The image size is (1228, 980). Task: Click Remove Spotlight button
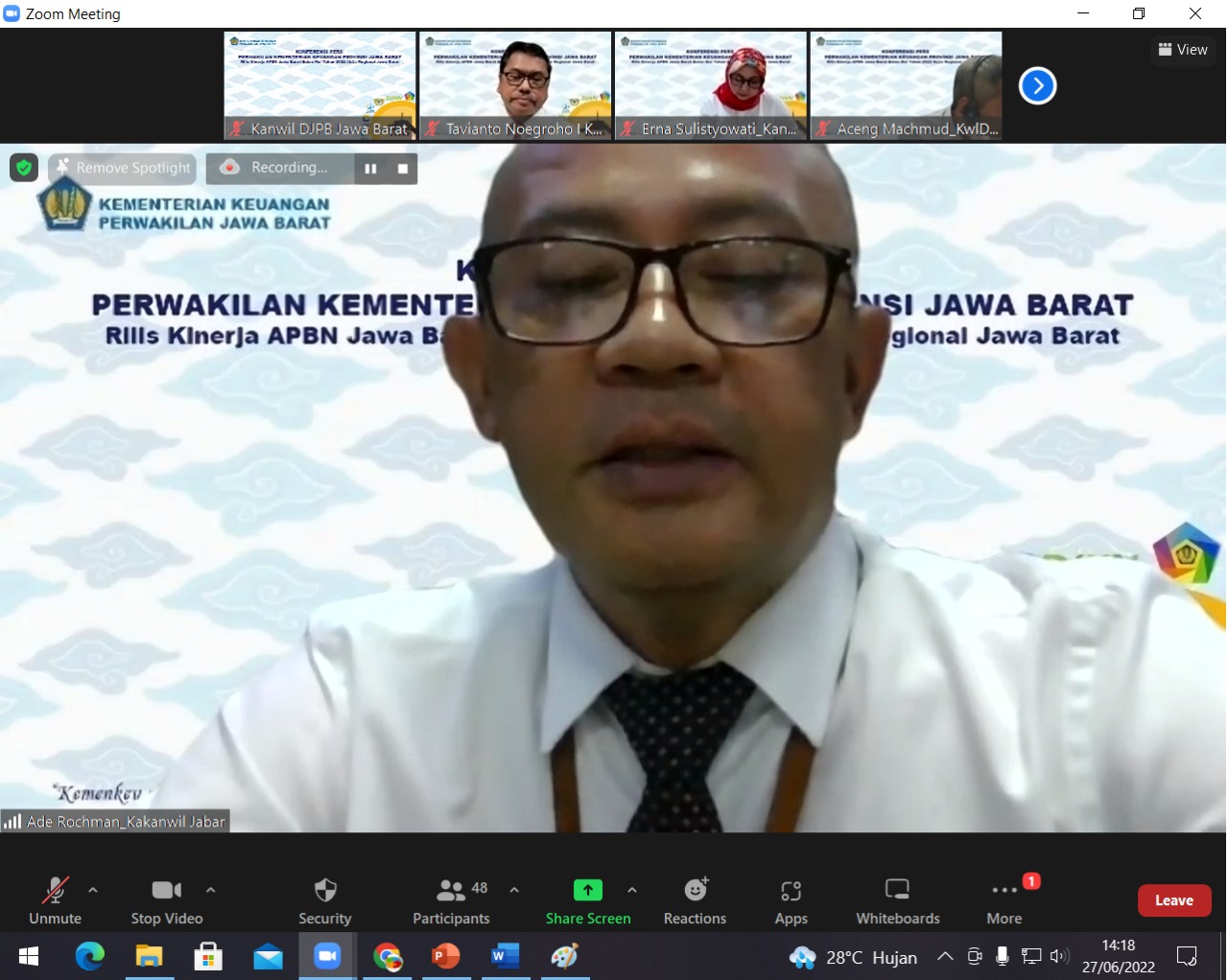click(x=123, y=168)
